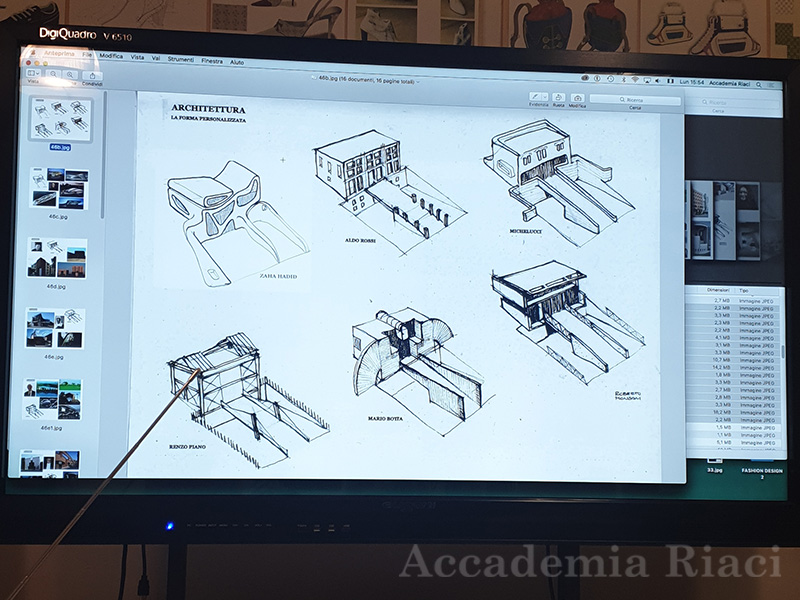The height and width of the screenshot is (600, 800).
Task: Click the Finder list vertical scrollbar
Action: point(782,352)
